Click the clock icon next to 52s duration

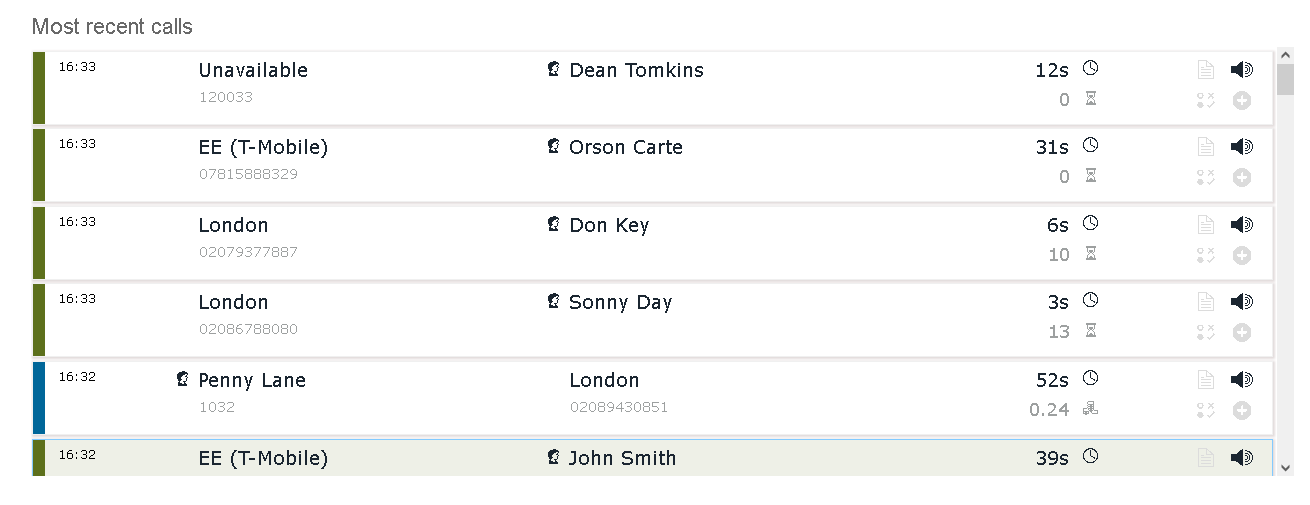1091,378
